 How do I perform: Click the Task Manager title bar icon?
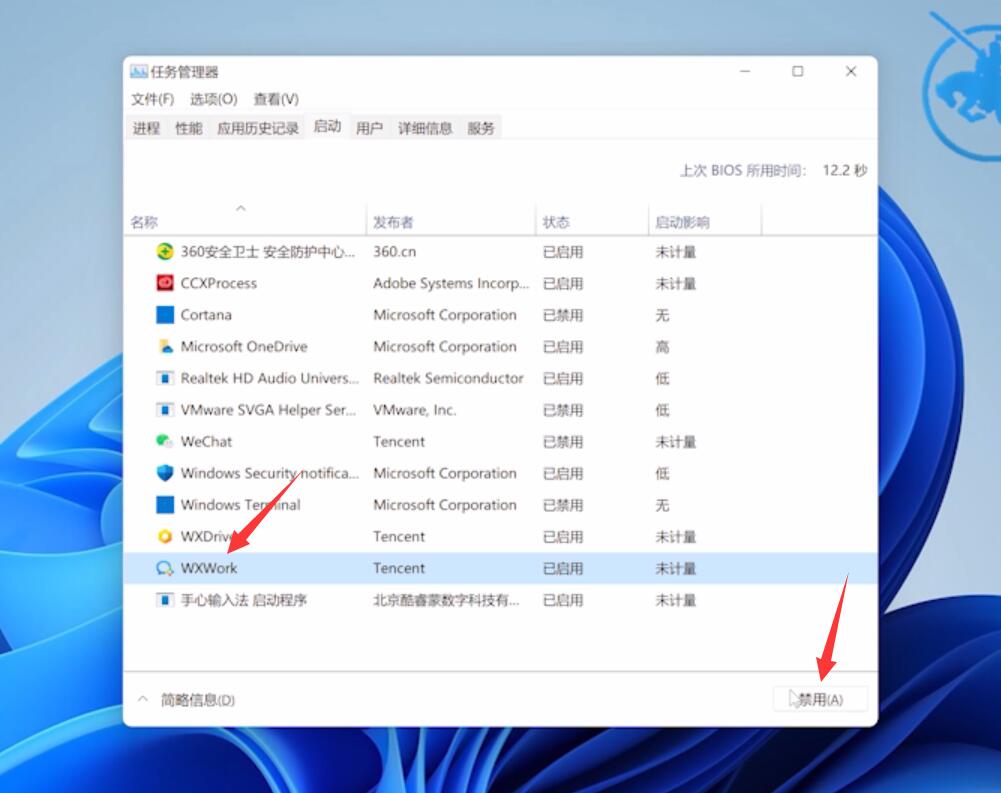(x=139, y=72)
